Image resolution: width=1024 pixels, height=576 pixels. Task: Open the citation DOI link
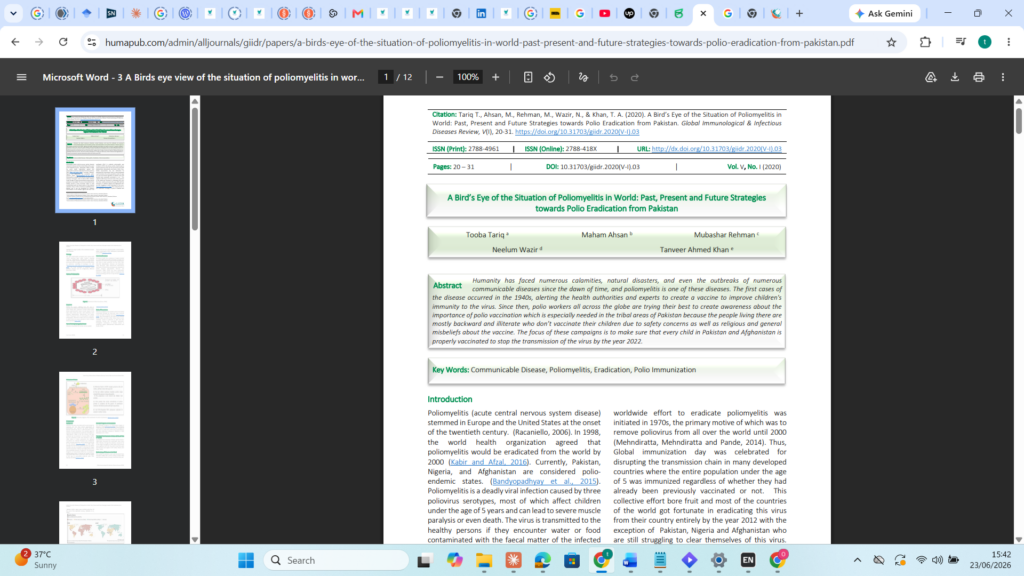[577, 131]
